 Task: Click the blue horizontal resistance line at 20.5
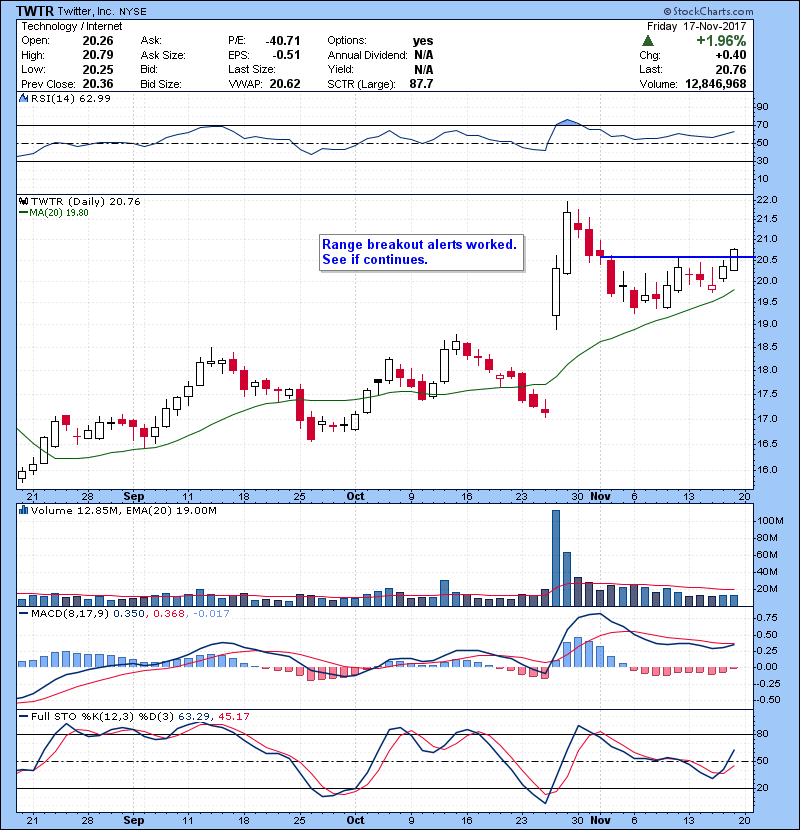678,257
